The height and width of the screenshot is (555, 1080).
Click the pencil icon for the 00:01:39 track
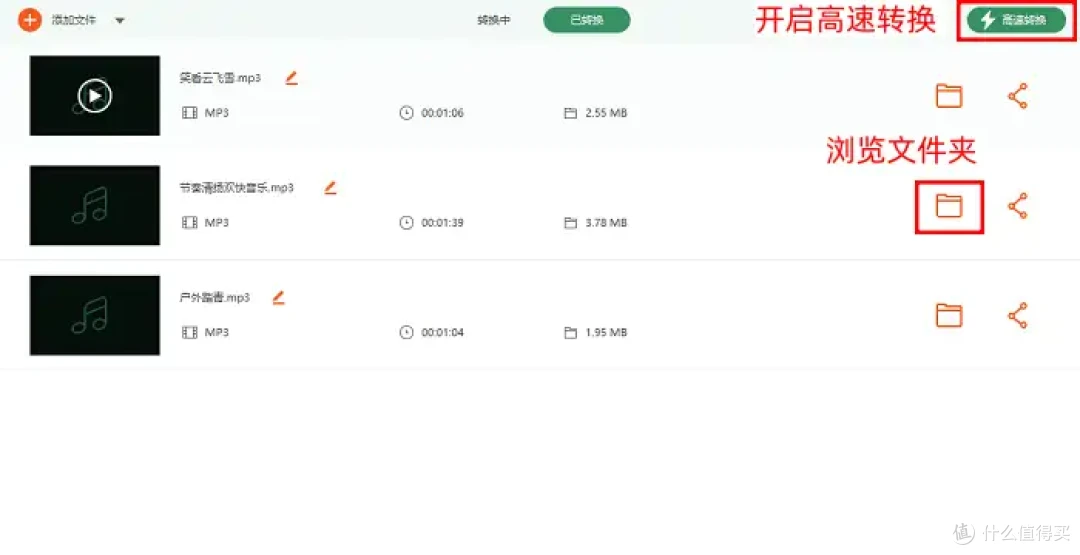(x=331, y=187)
